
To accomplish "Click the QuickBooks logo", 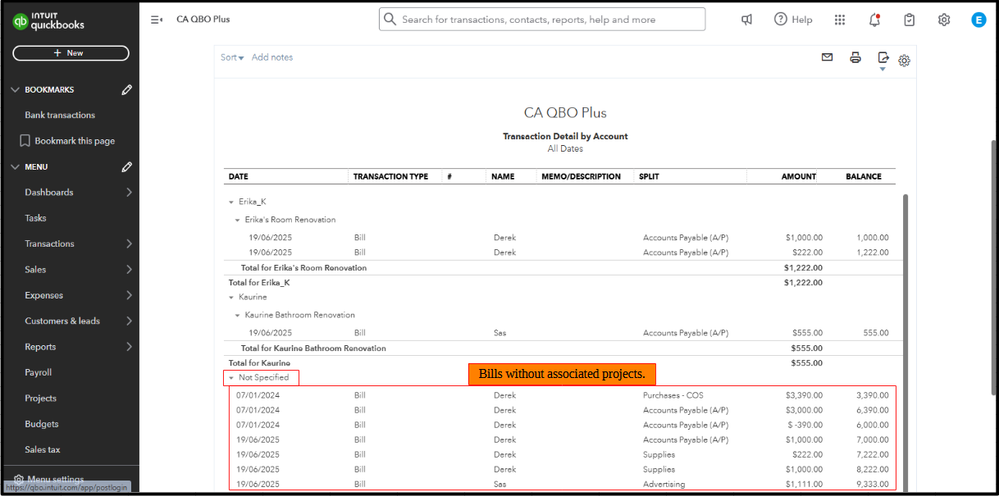I will point(48,22).
